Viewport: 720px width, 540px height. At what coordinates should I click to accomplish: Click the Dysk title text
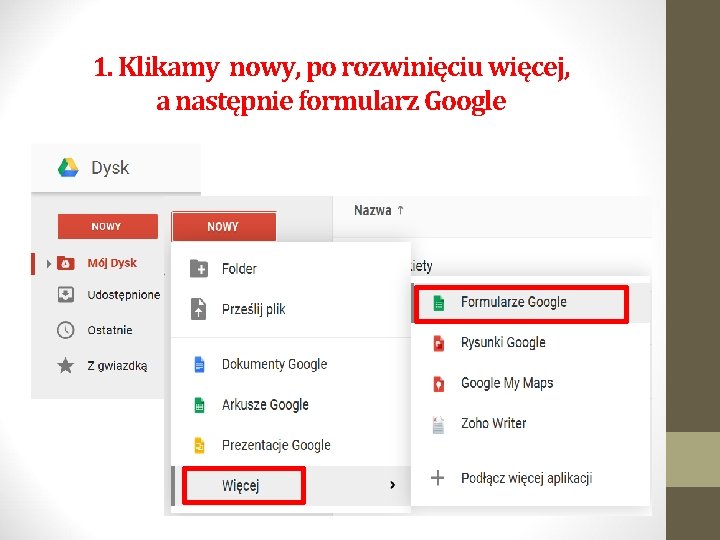(110, 168)
